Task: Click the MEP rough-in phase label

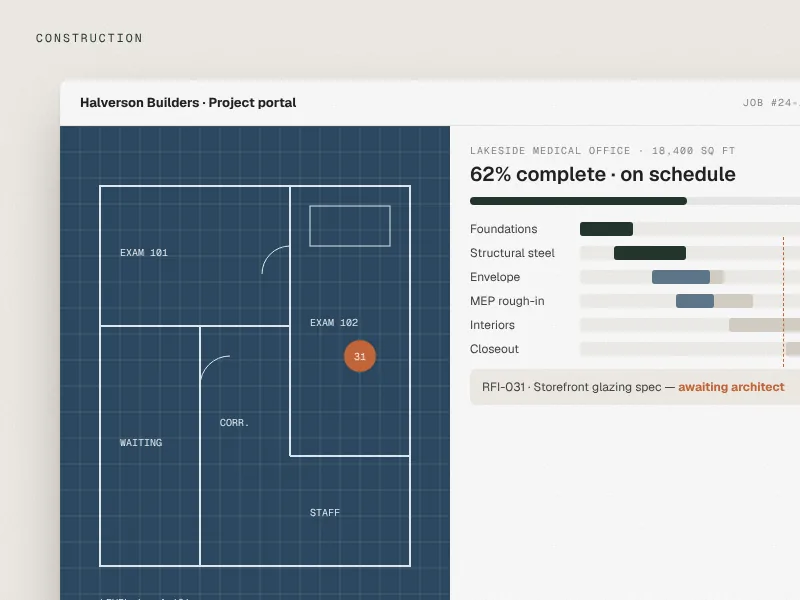Action: tap(507, 301)
